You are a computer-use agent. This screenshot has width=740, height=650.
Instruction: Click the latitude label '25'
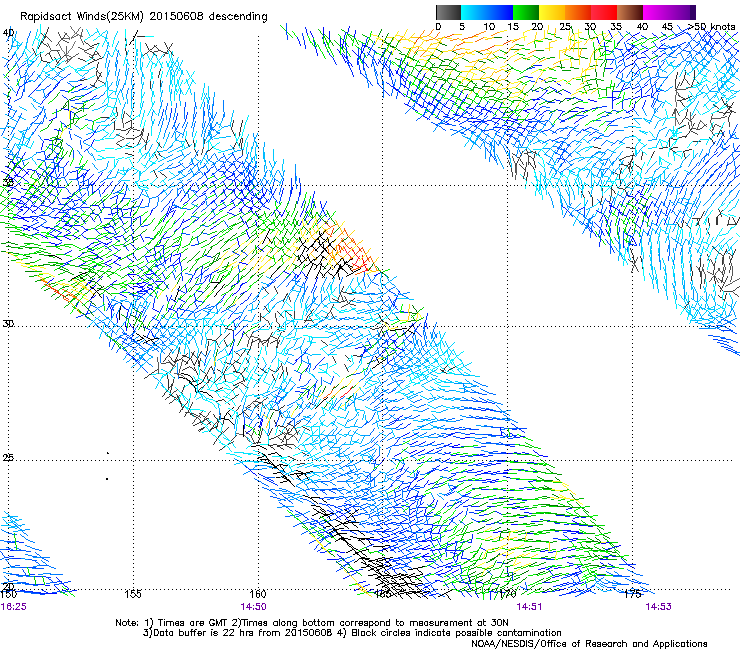(x=8, y=458)
